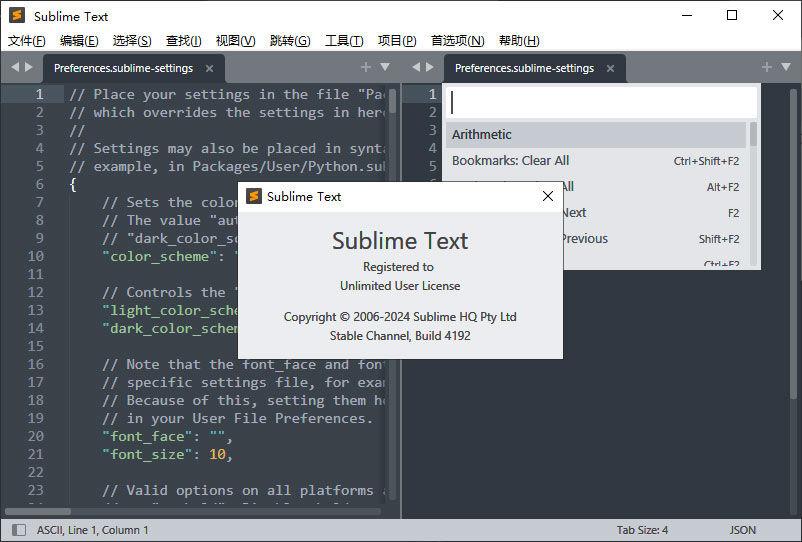Add new tab in right pane
This screenshot has width=802, height=542.
766,67
